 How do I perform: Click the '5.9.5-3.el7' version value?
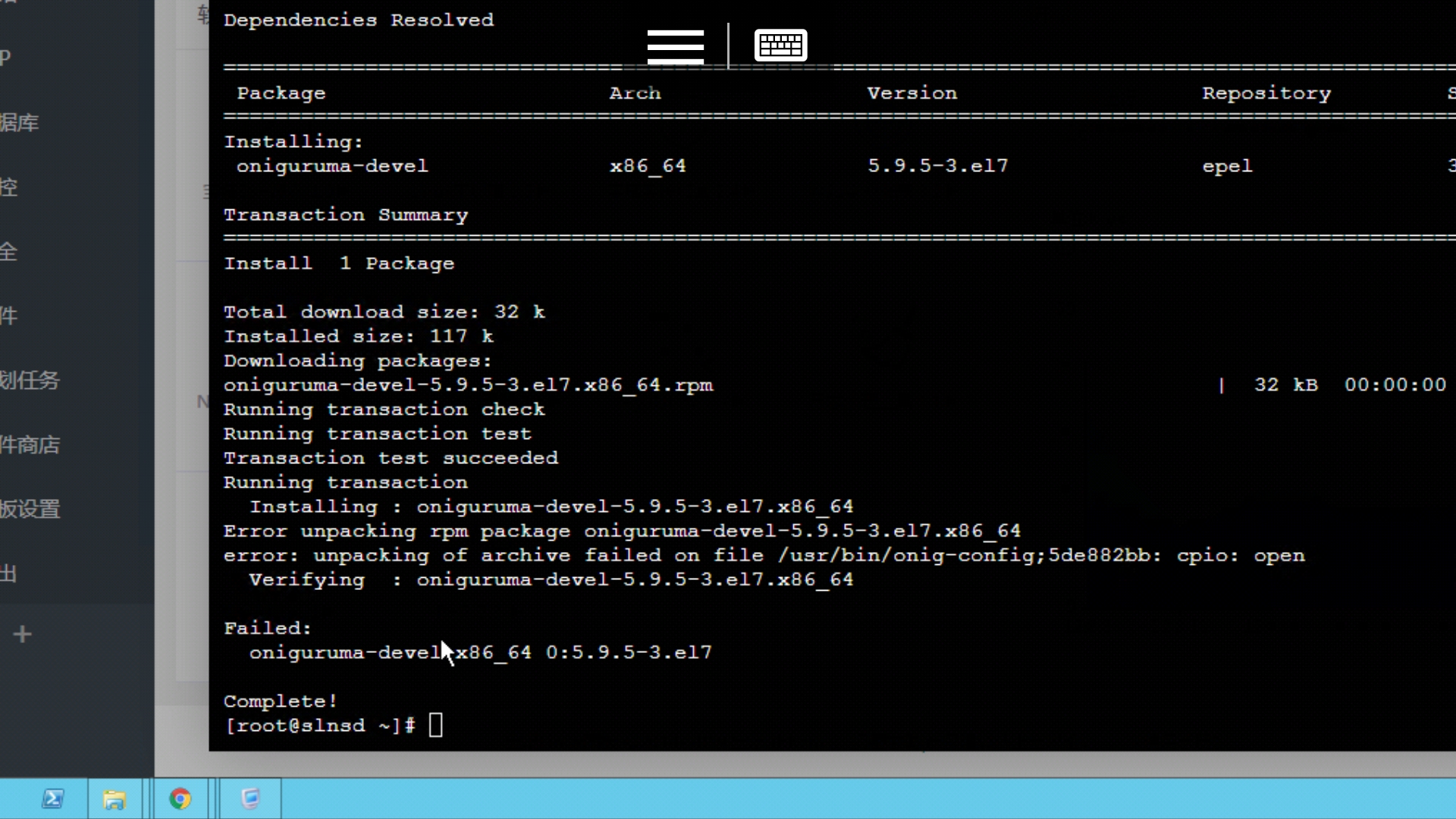[938, 166]
